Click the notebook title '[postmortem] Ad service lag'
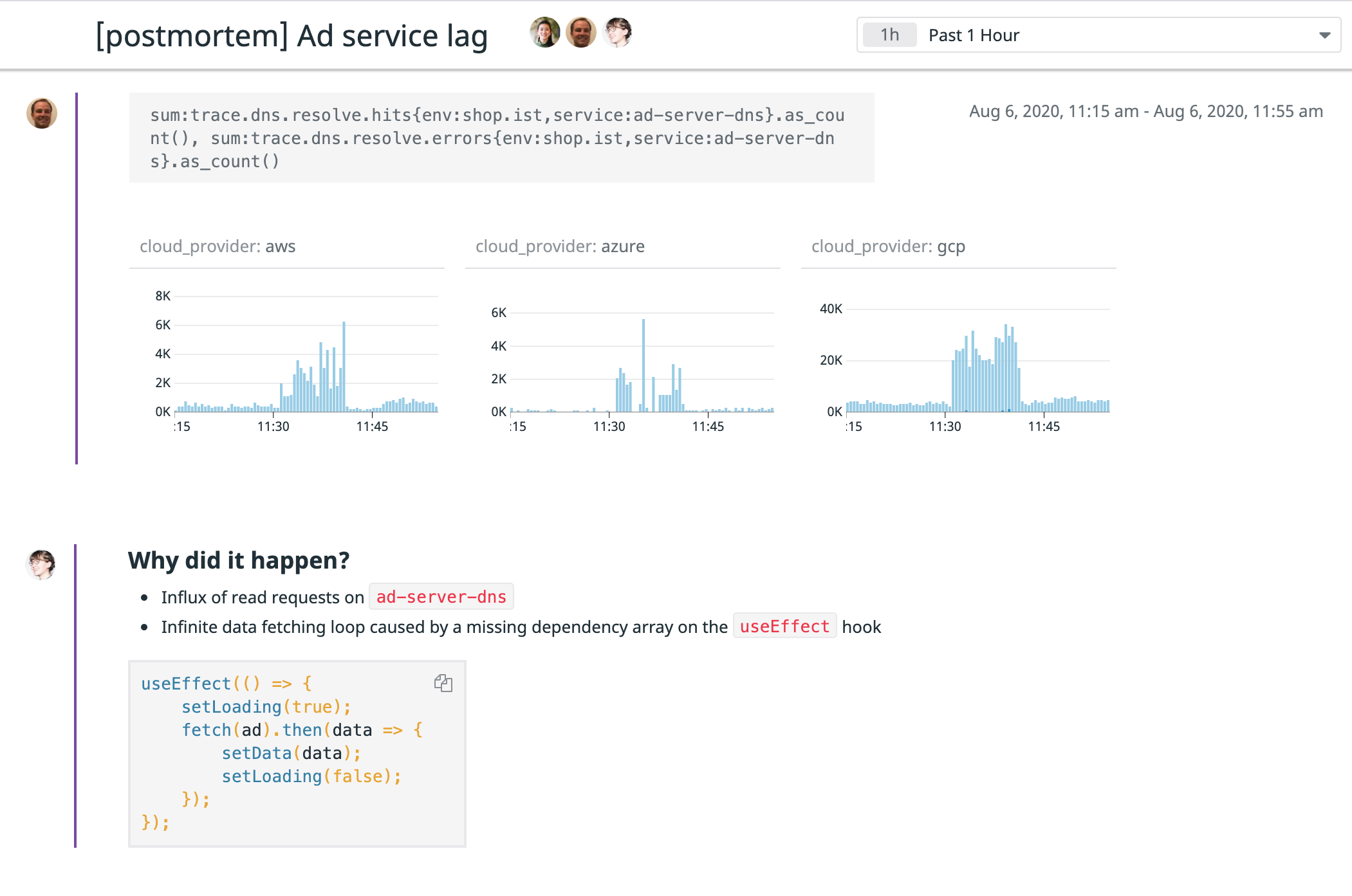 pos(292,36)
